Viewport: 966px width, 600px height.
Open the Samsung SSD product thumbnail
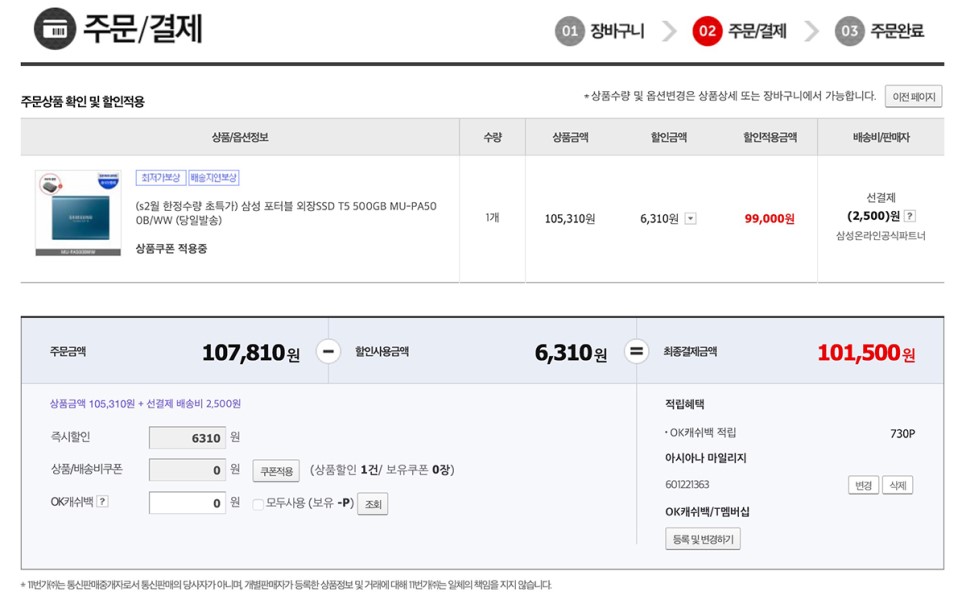78,213
